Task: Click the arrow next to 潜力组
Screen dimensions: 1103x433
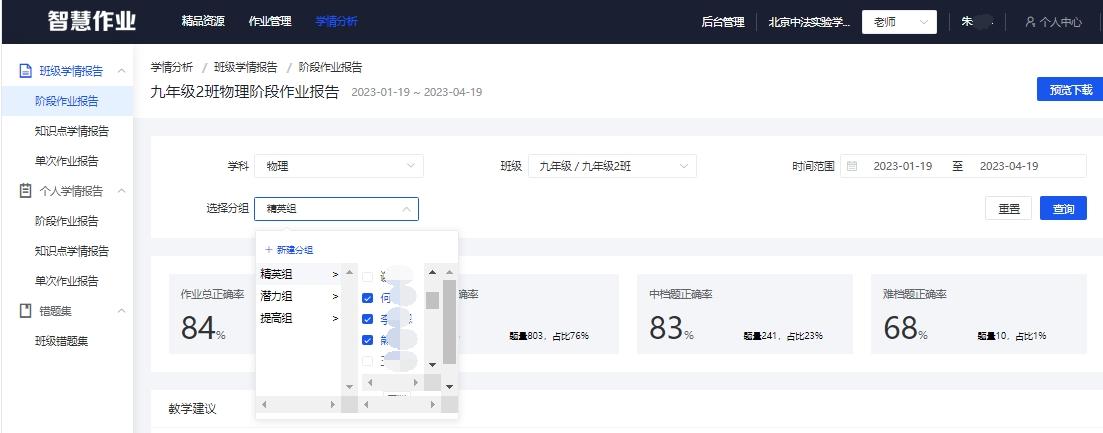Action: click(335, 296)
